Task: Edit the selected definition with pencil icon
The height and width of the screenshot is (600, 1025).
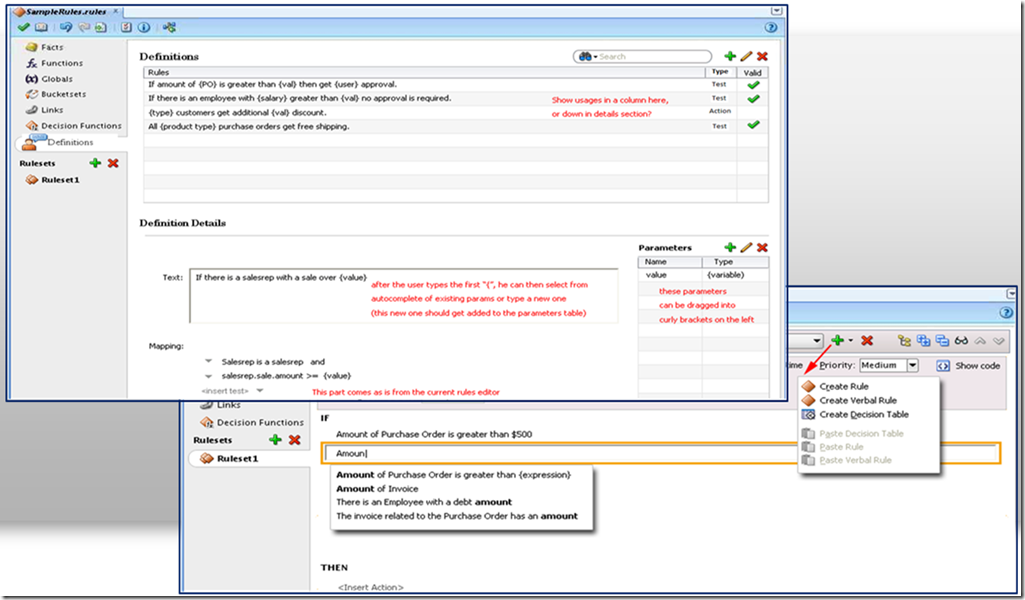Action: click(746, 57)
